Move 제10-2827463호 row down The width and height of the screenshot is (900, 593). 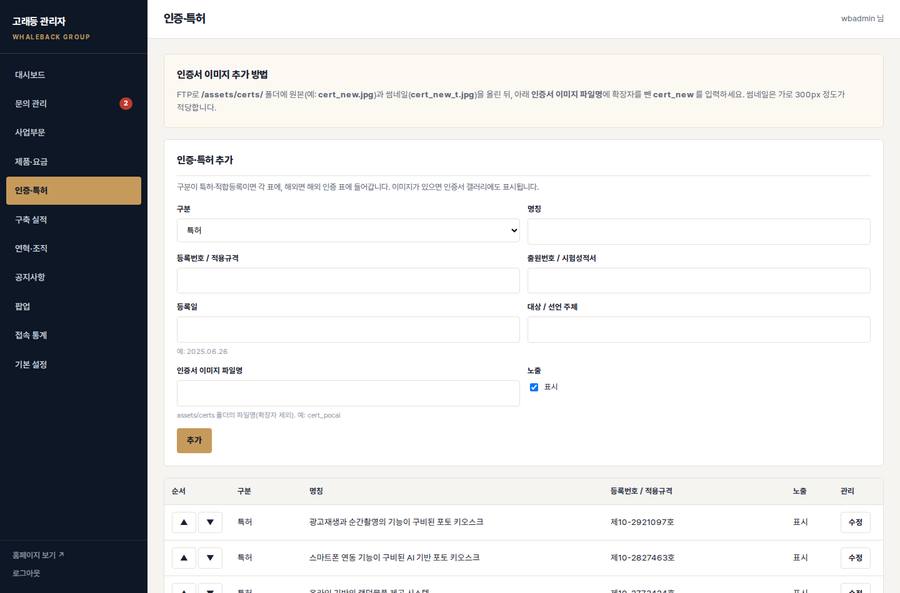tap(210, 558)
